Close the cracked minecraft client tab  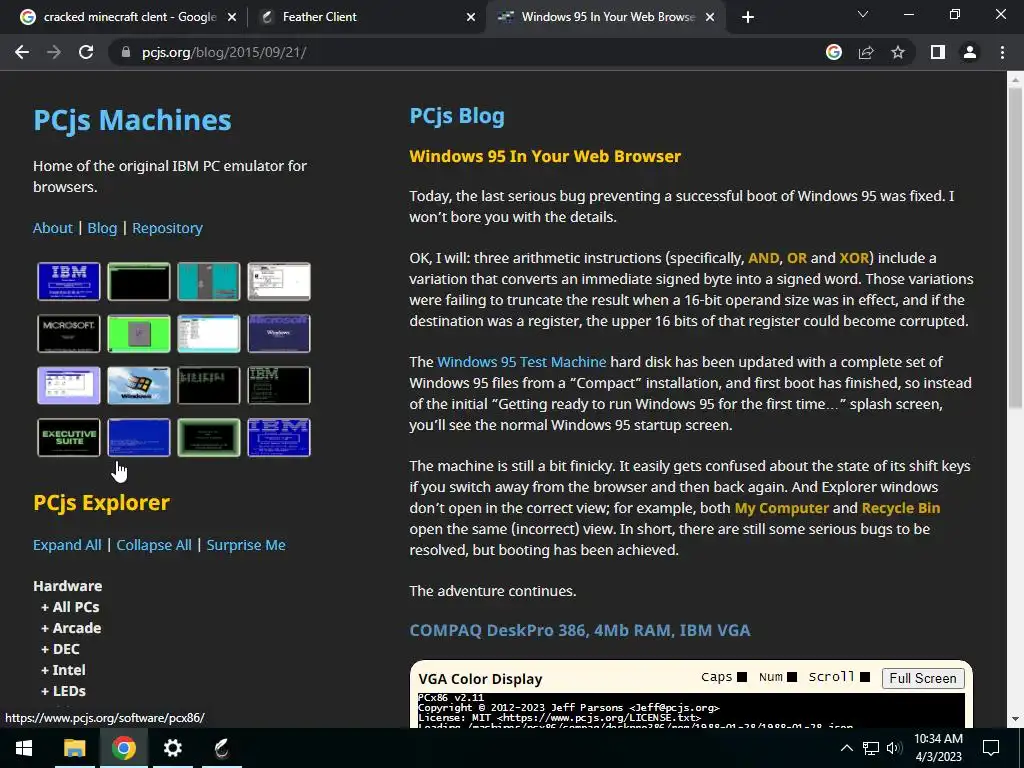coord(231,18)
